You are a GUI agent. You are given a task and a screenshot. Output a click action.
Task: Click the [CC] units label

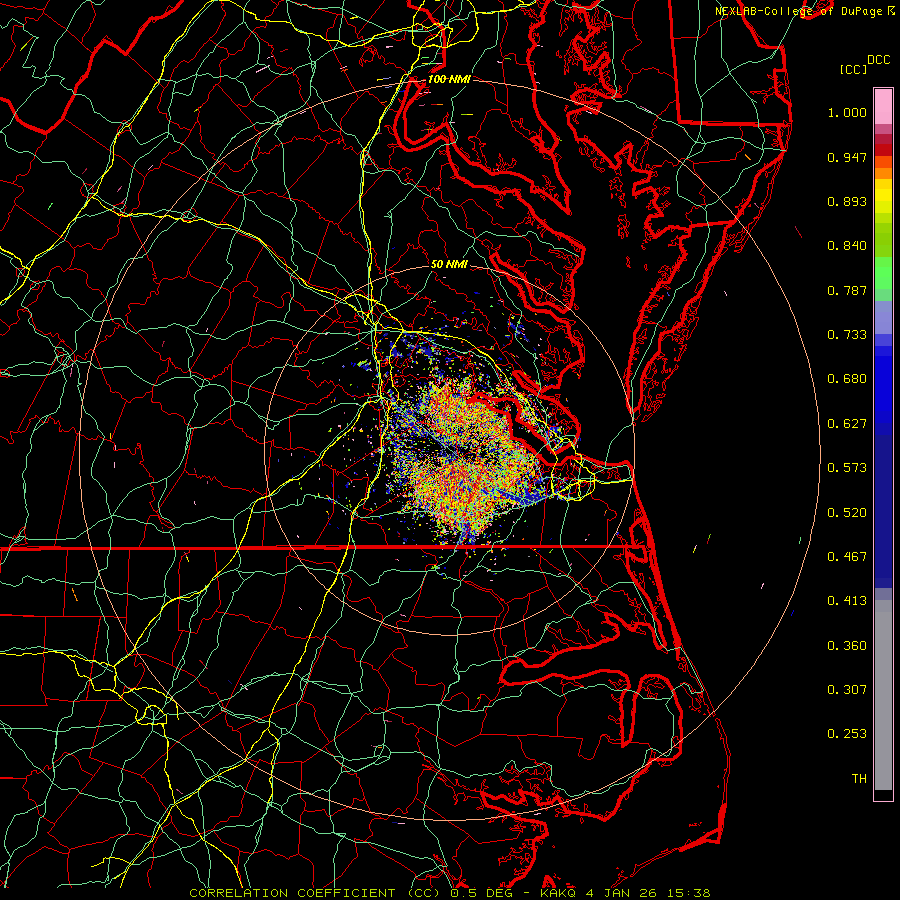(x=853, y=69)
